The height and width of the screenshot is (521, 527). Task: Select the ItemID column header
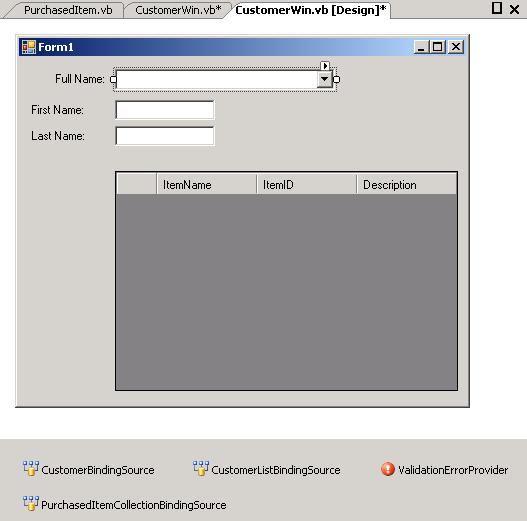(x=307, y=184)
